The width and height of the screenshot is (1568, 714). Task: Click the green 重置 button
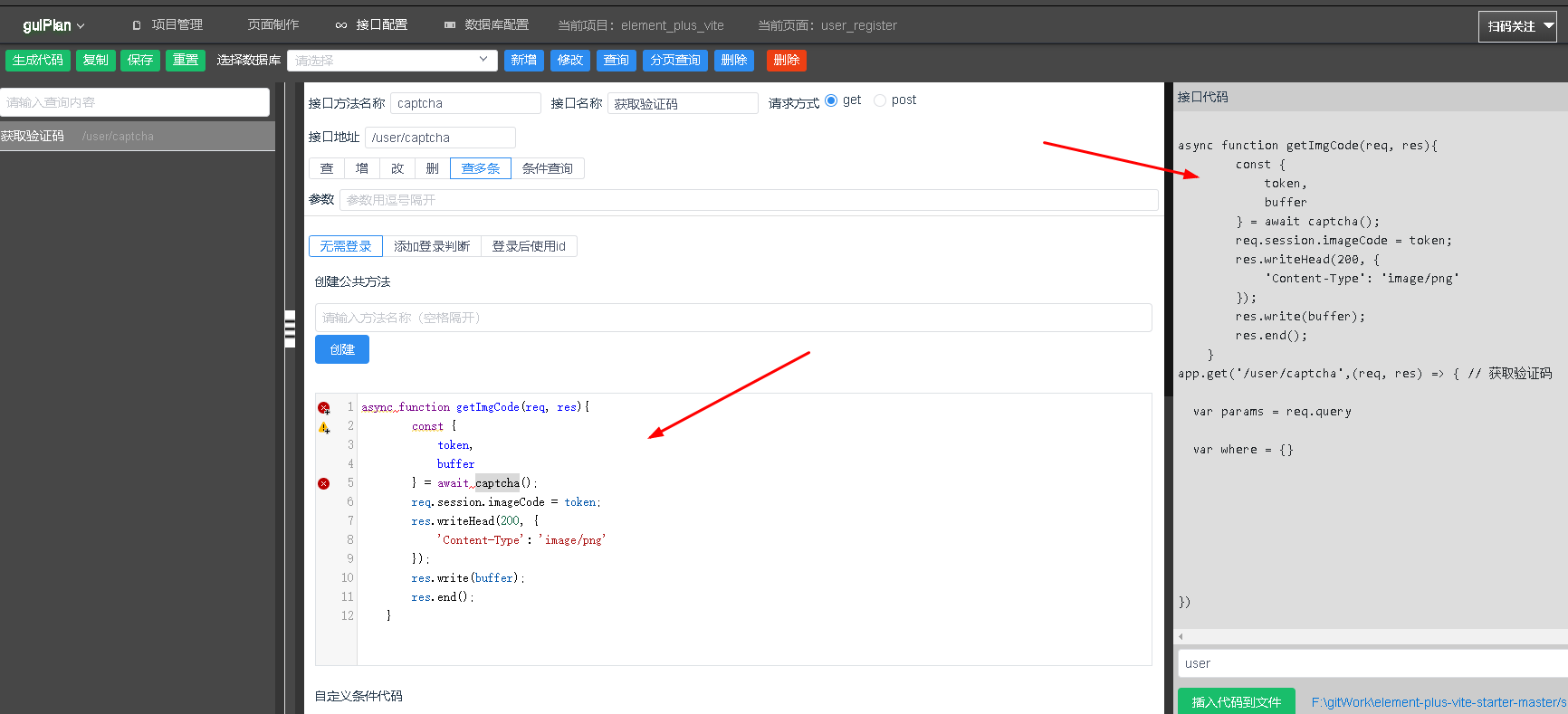tap(186, 60)
